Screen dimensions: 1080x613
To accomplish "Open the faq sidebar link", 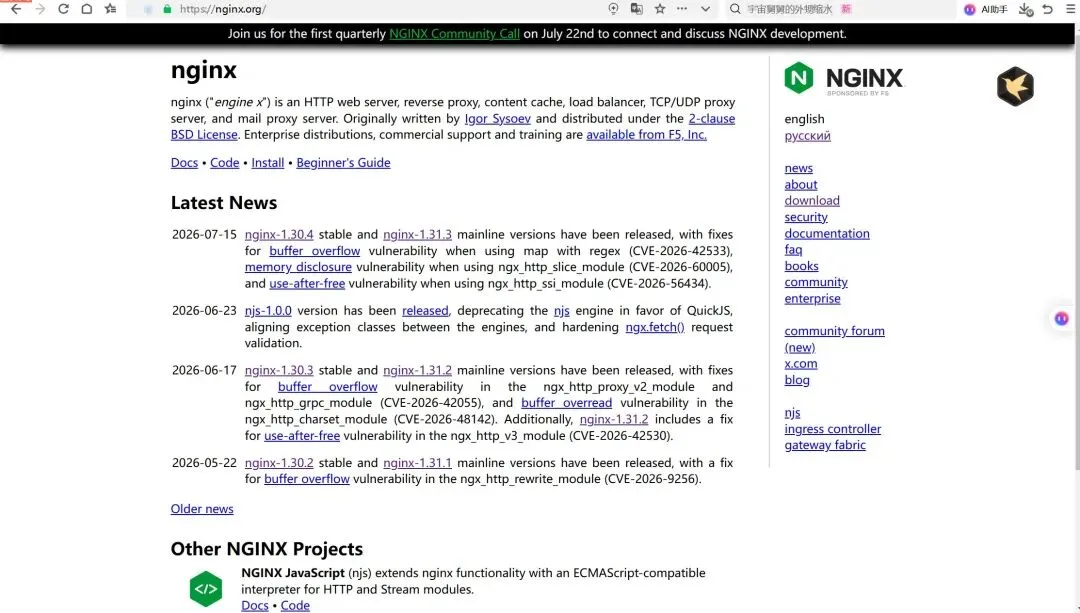I will [x=793, y=249].
